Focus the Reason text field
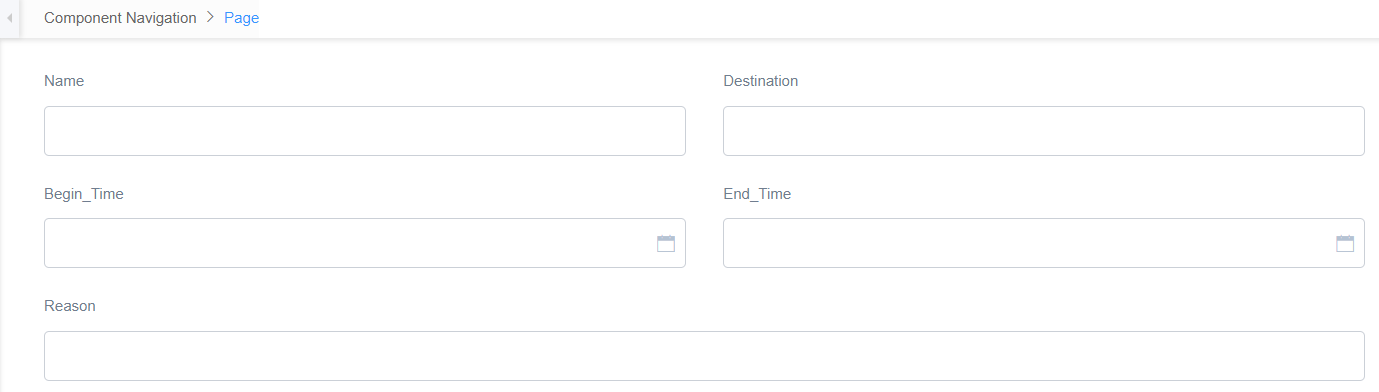Screen dimensions: 1379x392 coord(704,356)
